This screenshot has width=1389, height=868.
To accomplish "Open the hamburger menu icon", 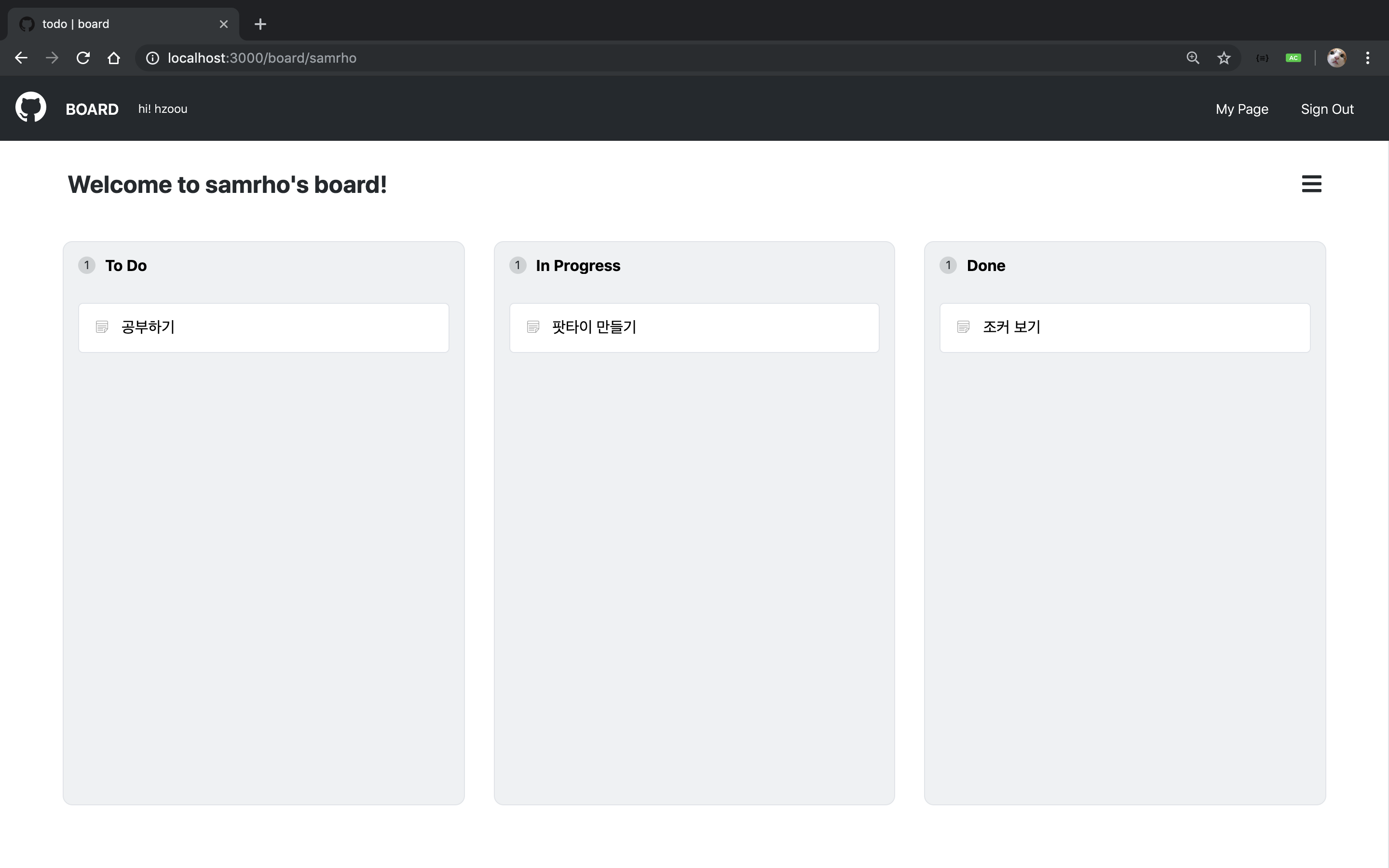I will coord(1311,184).
